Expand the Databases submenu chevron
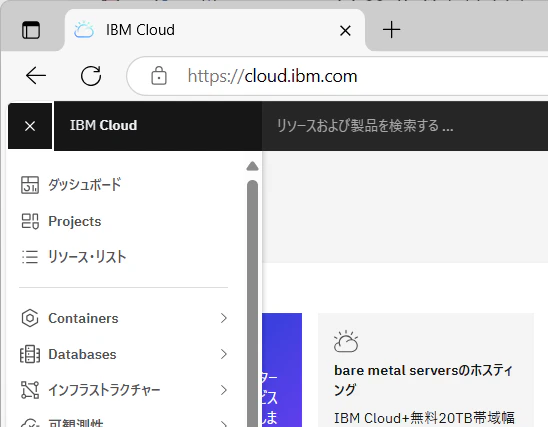This screenshot has height=427, width=548. [224, 354]
